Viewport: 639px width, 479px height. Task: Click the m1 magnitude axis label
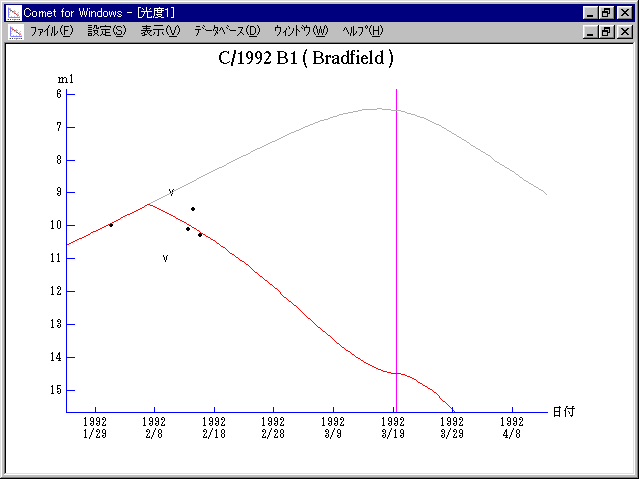coord(65,78)
